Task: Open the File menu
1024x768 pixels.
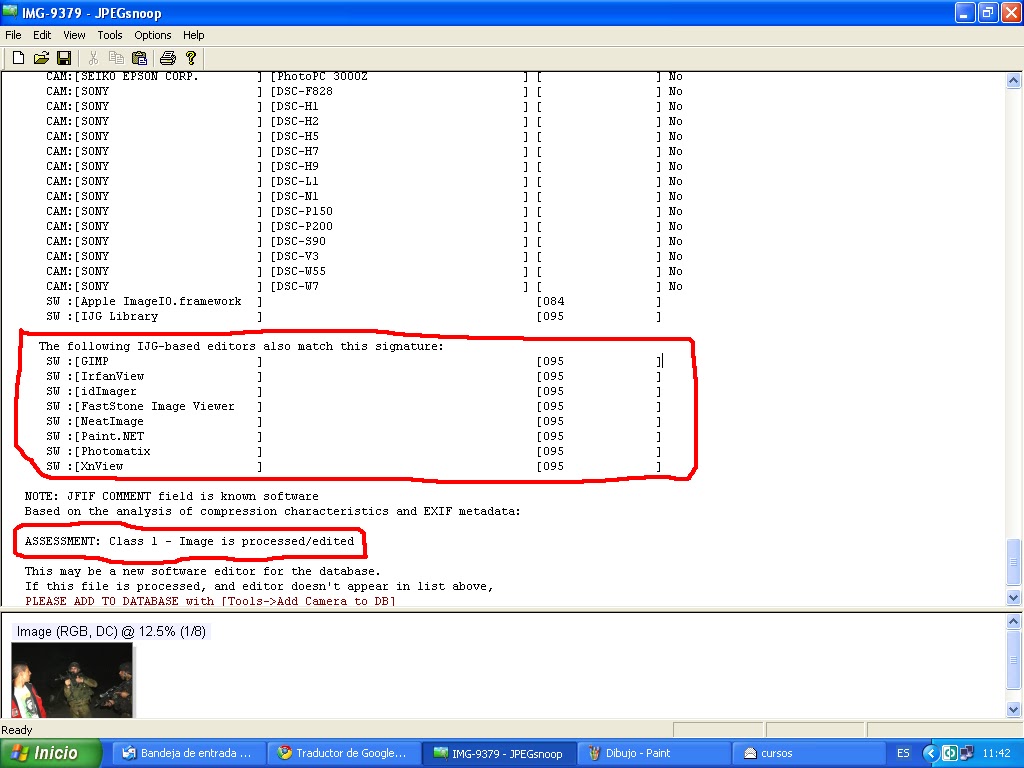Action: pyautogui.click(x=13, y=35)
